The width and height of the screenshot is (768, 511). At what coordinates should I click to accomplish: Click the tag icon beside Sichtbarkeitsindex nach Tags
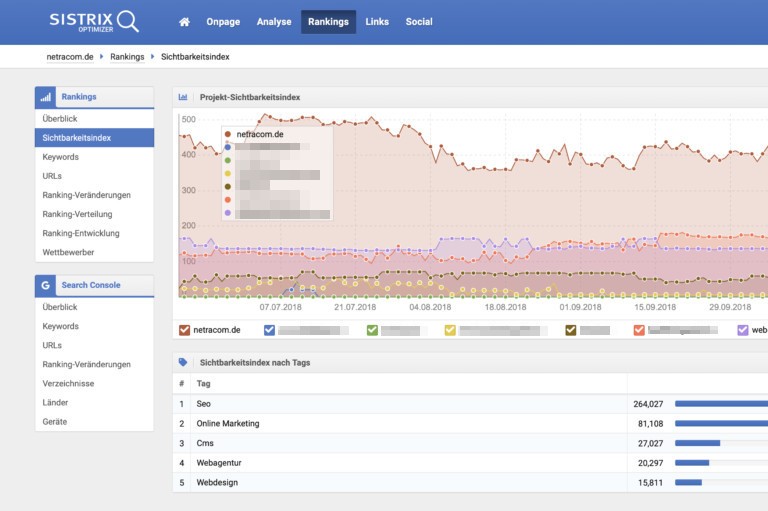[x=183, y=363]
